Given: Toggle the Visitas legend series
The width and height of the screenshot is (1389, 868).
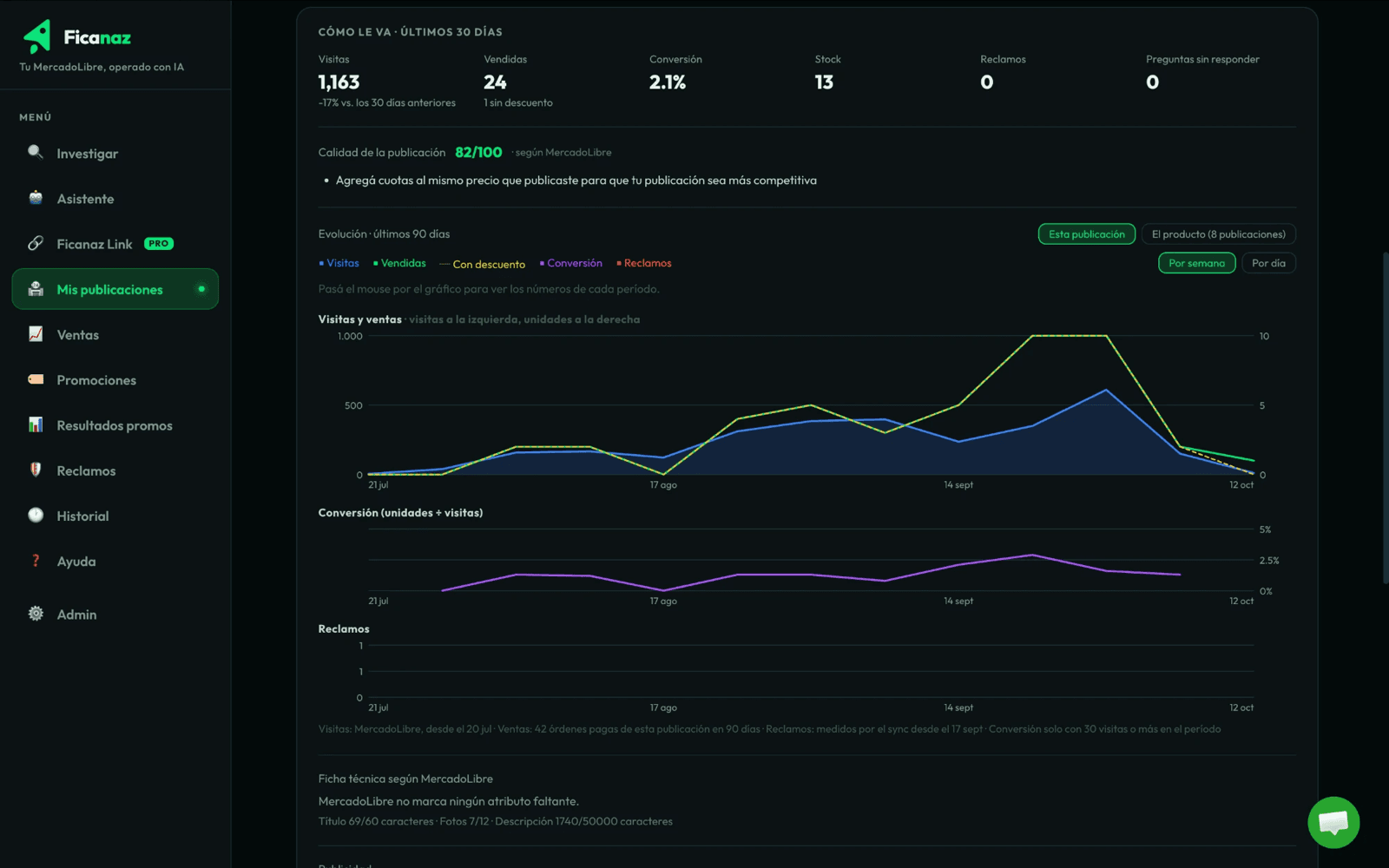Looking at the screenshot, I should (339, 263).
